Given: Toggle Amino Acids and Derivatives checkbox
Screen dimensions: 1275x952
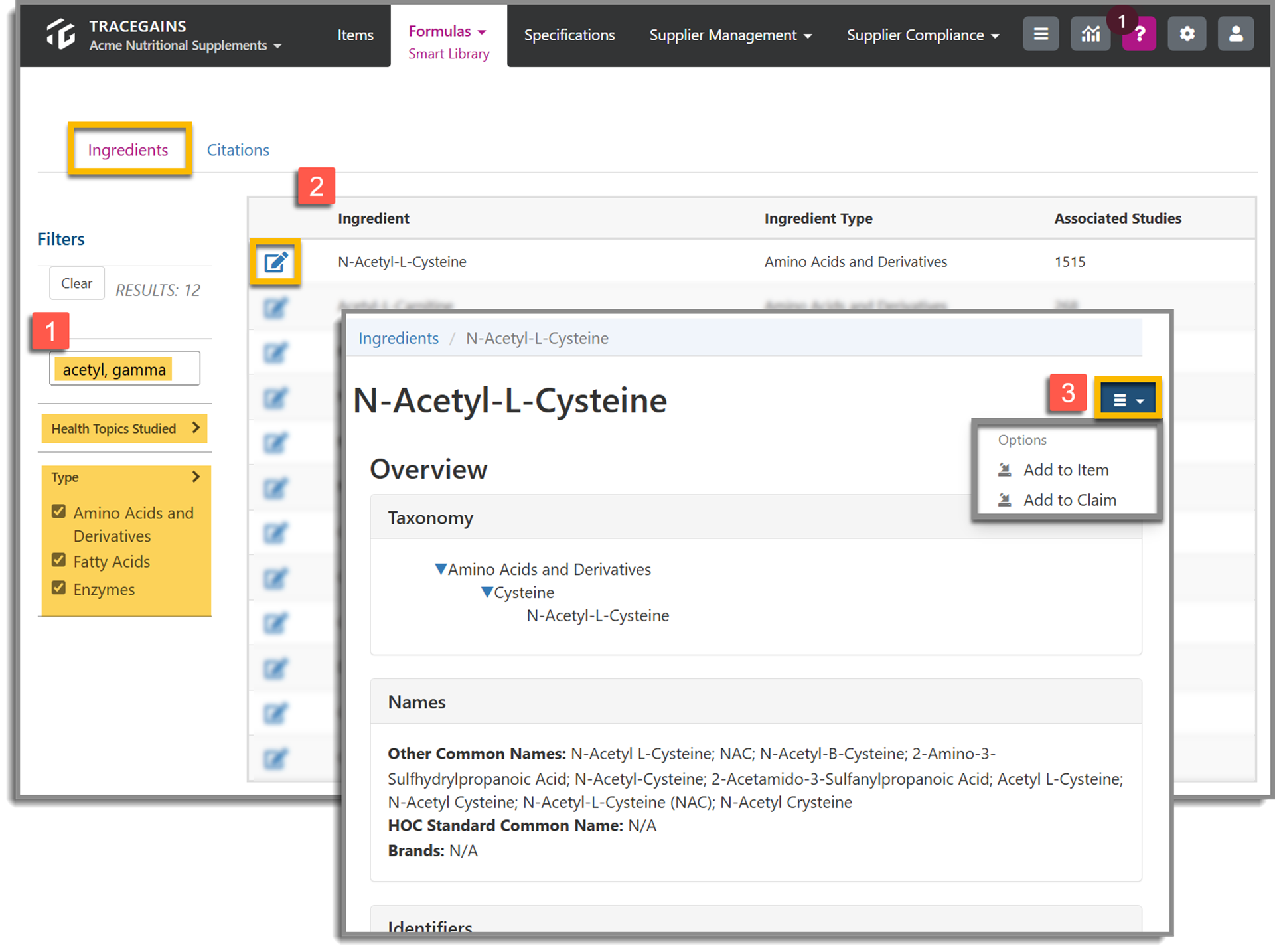Looking at the screenshot, I should tap(59, 511).
